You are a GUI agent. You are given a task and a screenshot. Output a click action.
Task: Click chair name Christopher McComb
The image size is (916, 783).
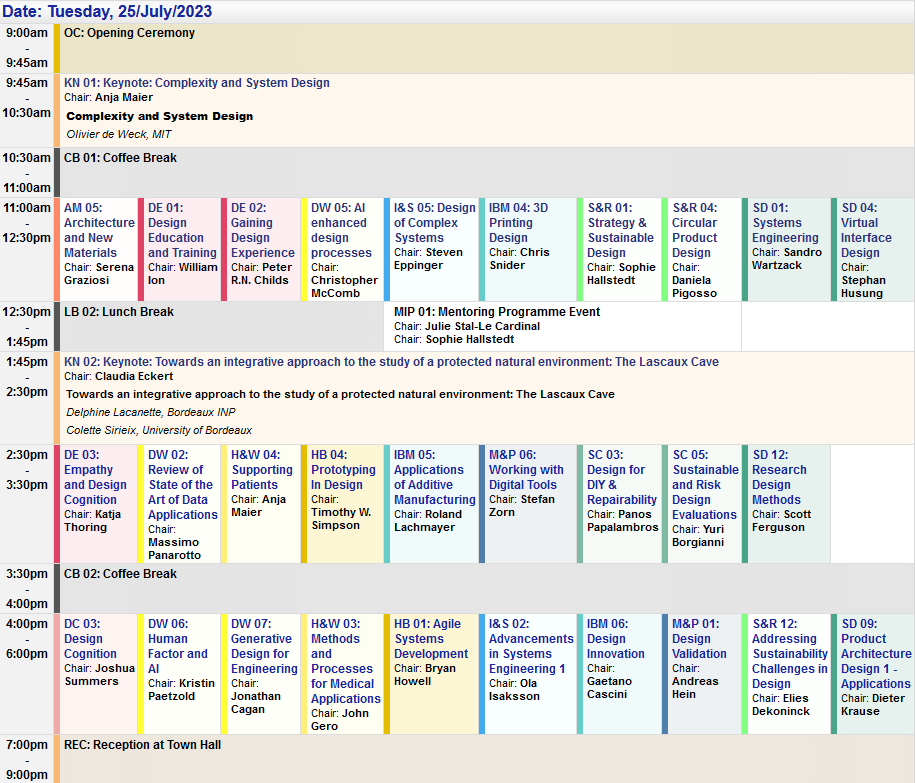(344, 287)
